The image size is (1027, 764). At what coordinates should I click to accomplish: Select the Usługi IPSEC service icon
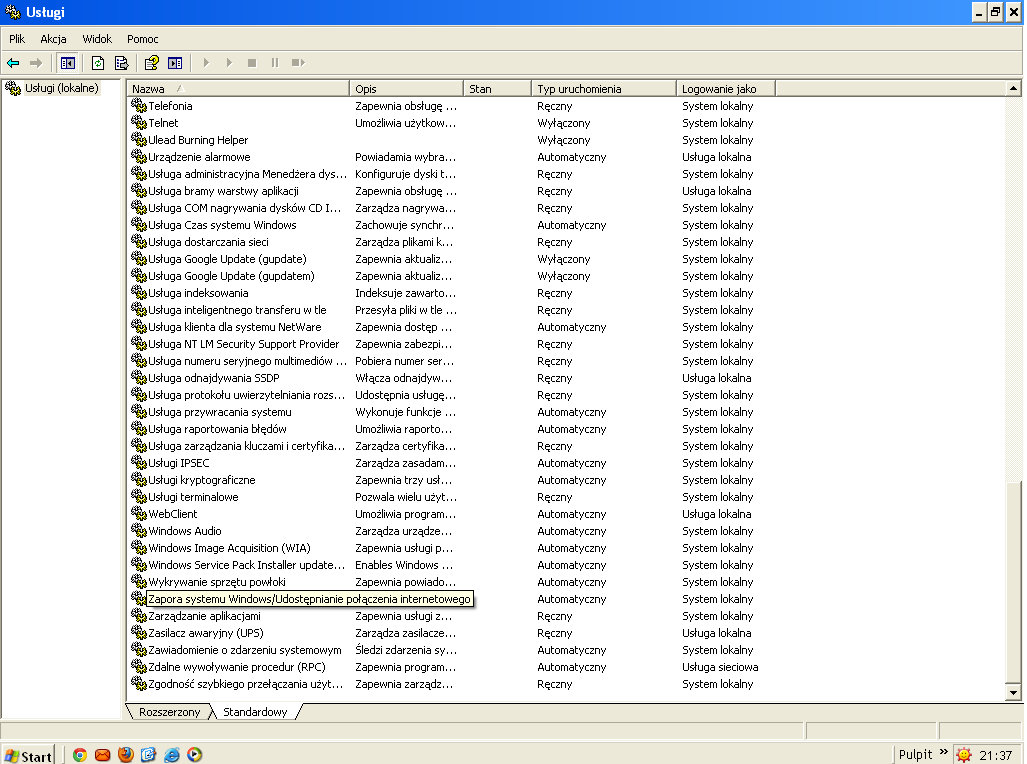138,462
